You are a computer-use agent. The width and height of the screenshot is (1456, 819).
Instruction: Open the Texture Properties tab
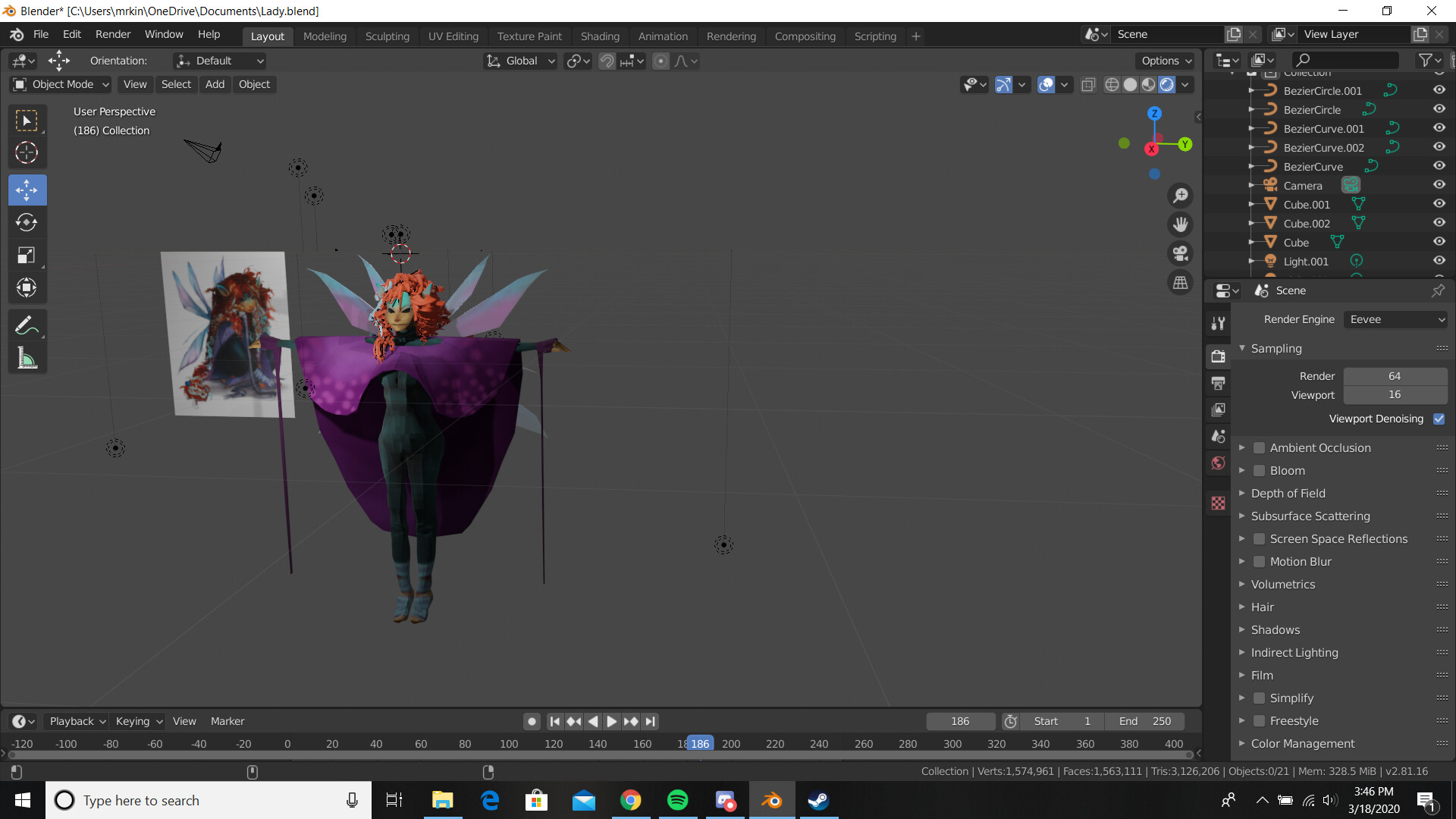1219,503
